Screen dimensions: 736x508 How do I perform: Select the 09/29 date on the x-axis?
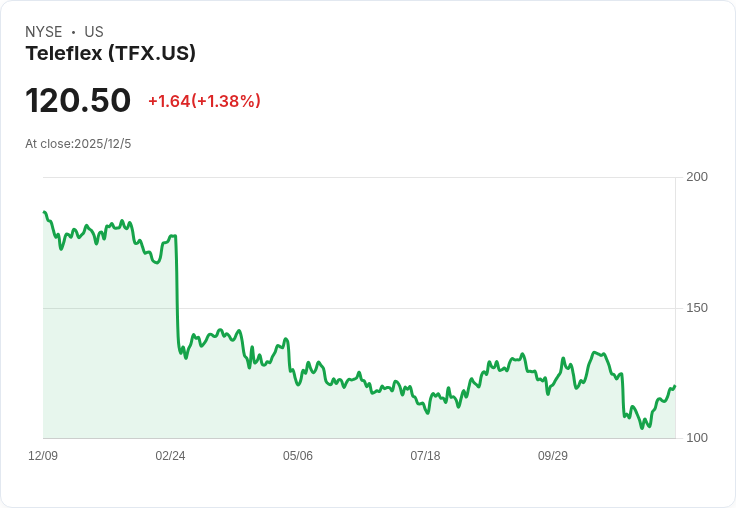[553, 456]
